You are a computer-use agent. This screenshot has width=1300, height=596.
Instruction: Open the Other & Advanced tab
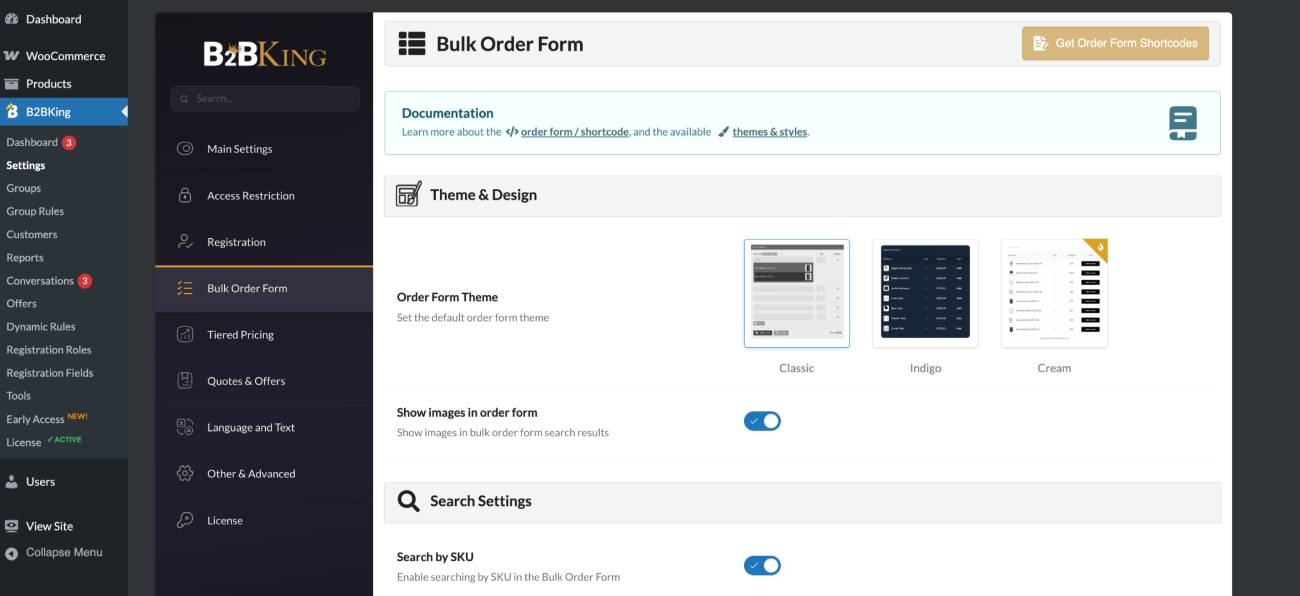pyautogui.click(x=264, y=474)
